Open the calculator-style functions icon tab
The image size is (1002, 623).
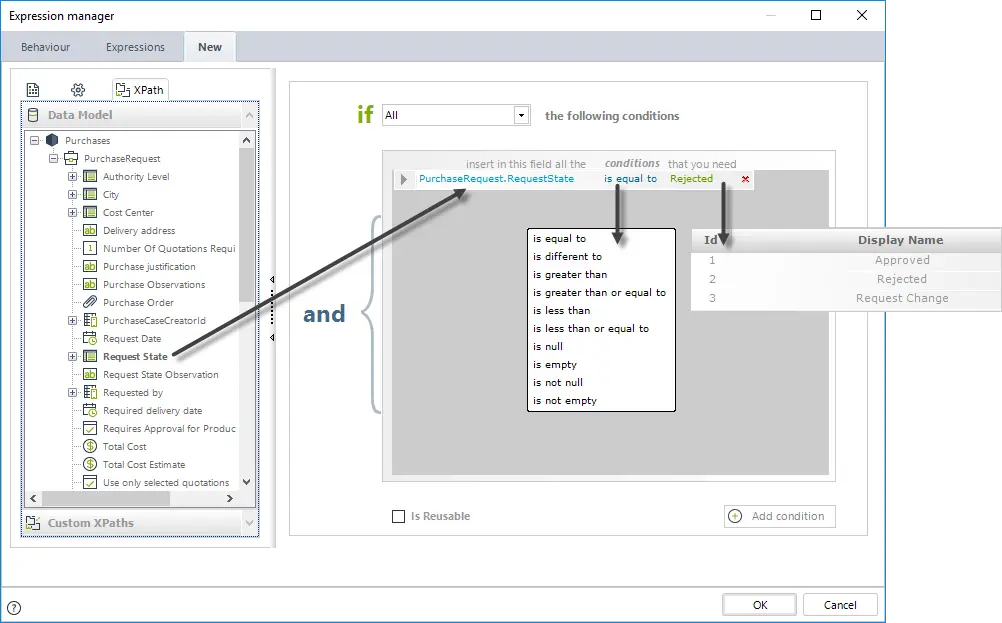pyautogui.click(x=33, y=90)
